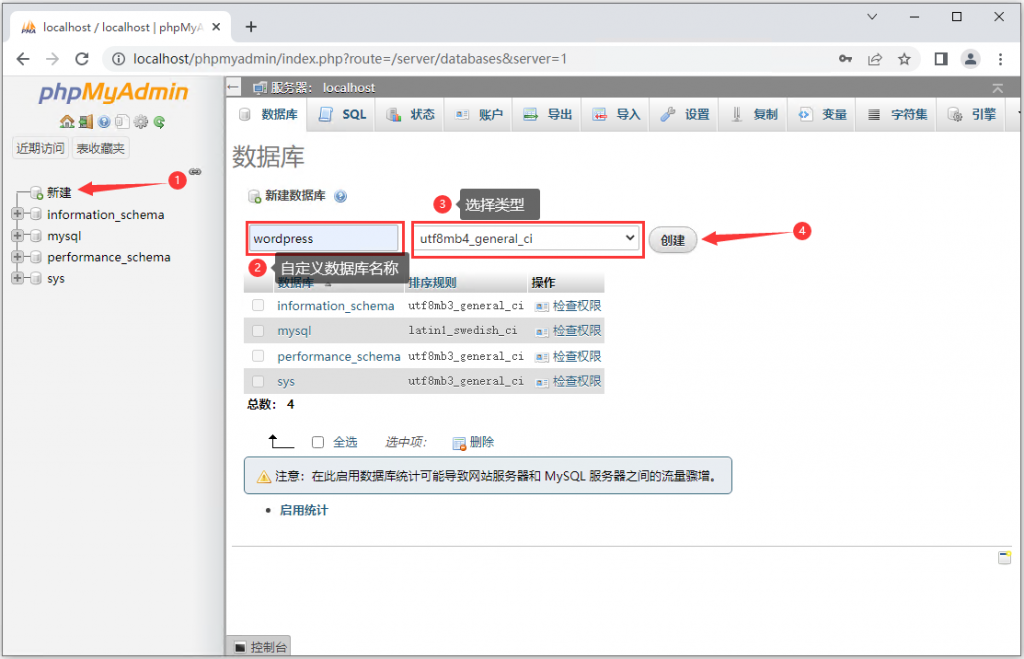Viewport: 1024px width, 659px height.
Task: Check the checkbox for the mysql database row
Action: (x=258, y=330)
